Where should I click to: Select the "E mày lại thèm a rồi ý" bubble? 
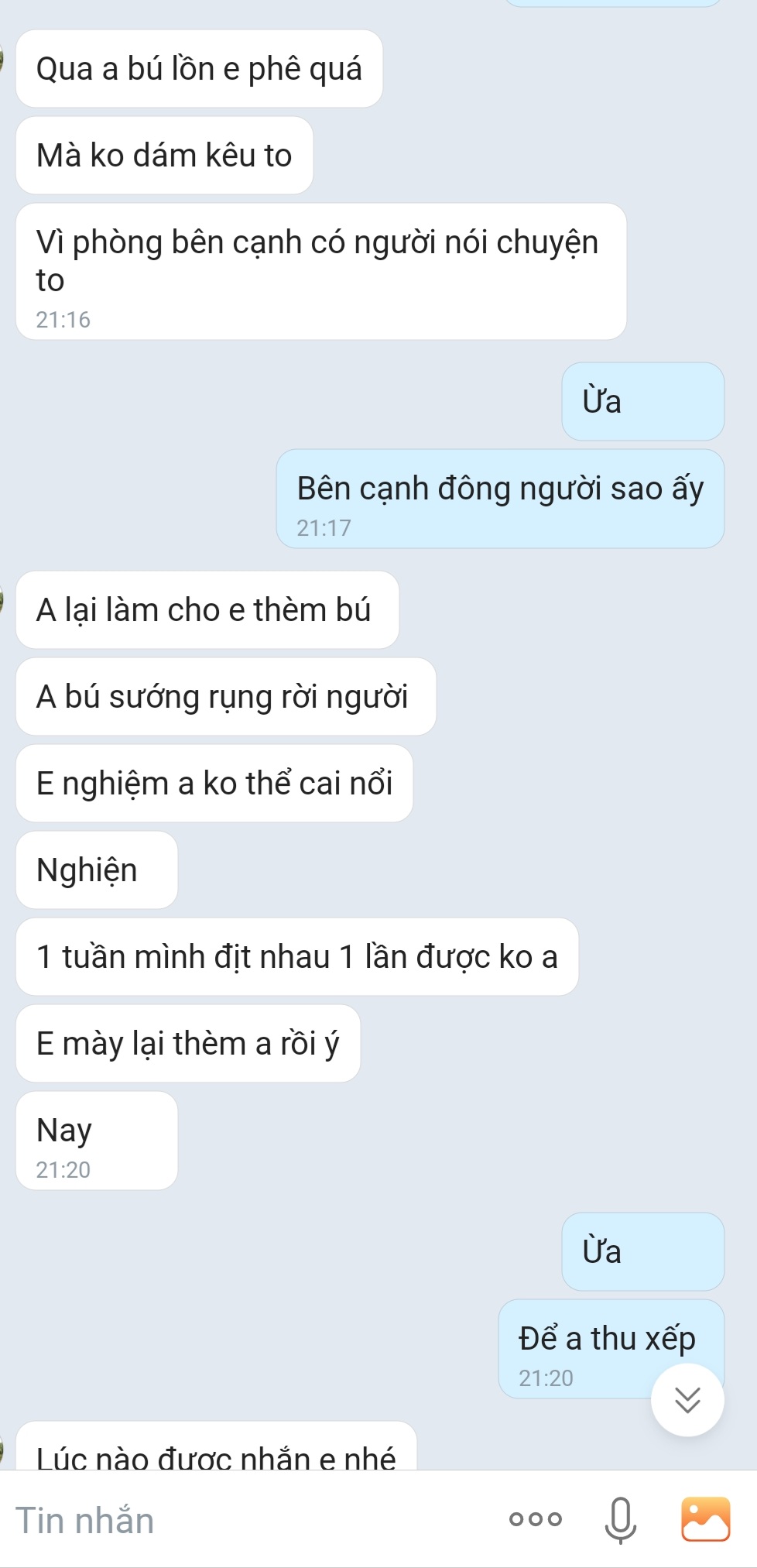(x=188, y=1044)
